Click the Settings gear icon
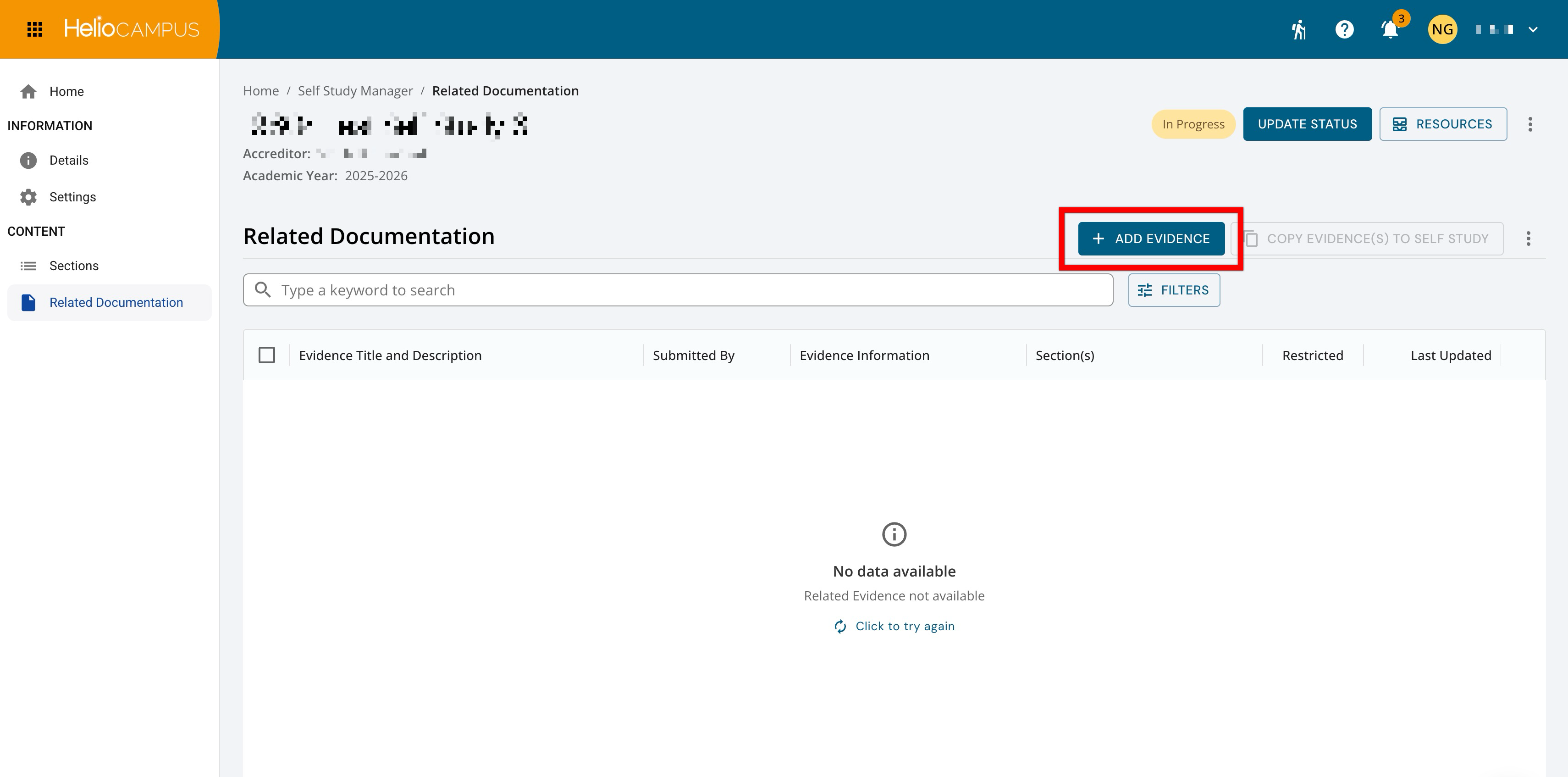The image size is (1568, 777). pyautogui.click(x=28, y=197)
